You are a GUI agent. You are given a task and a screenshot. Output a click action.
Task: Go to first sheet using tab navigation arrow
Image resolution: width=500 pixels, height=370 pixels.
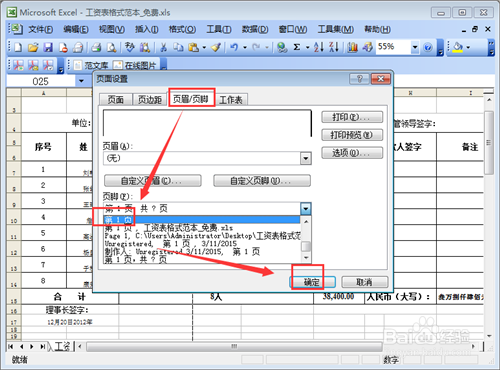(x=11, y=347)
